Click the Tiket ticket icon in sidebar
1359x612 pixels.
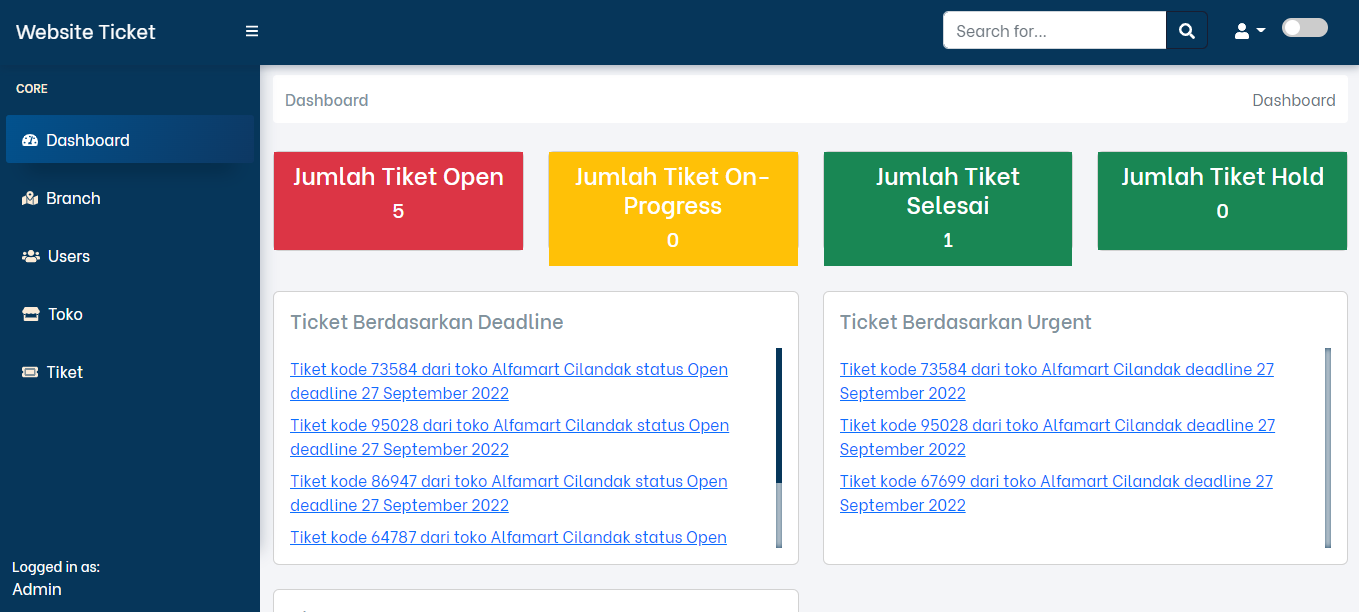point(29,372)
